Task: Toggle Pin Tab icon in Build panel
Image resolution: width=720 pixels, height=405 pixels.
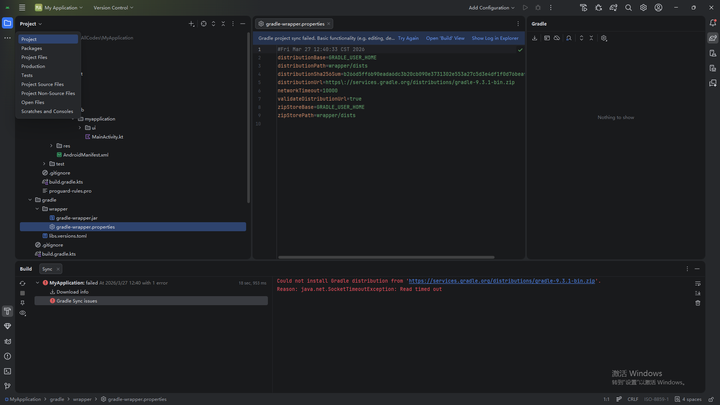Action: point(22,303)
